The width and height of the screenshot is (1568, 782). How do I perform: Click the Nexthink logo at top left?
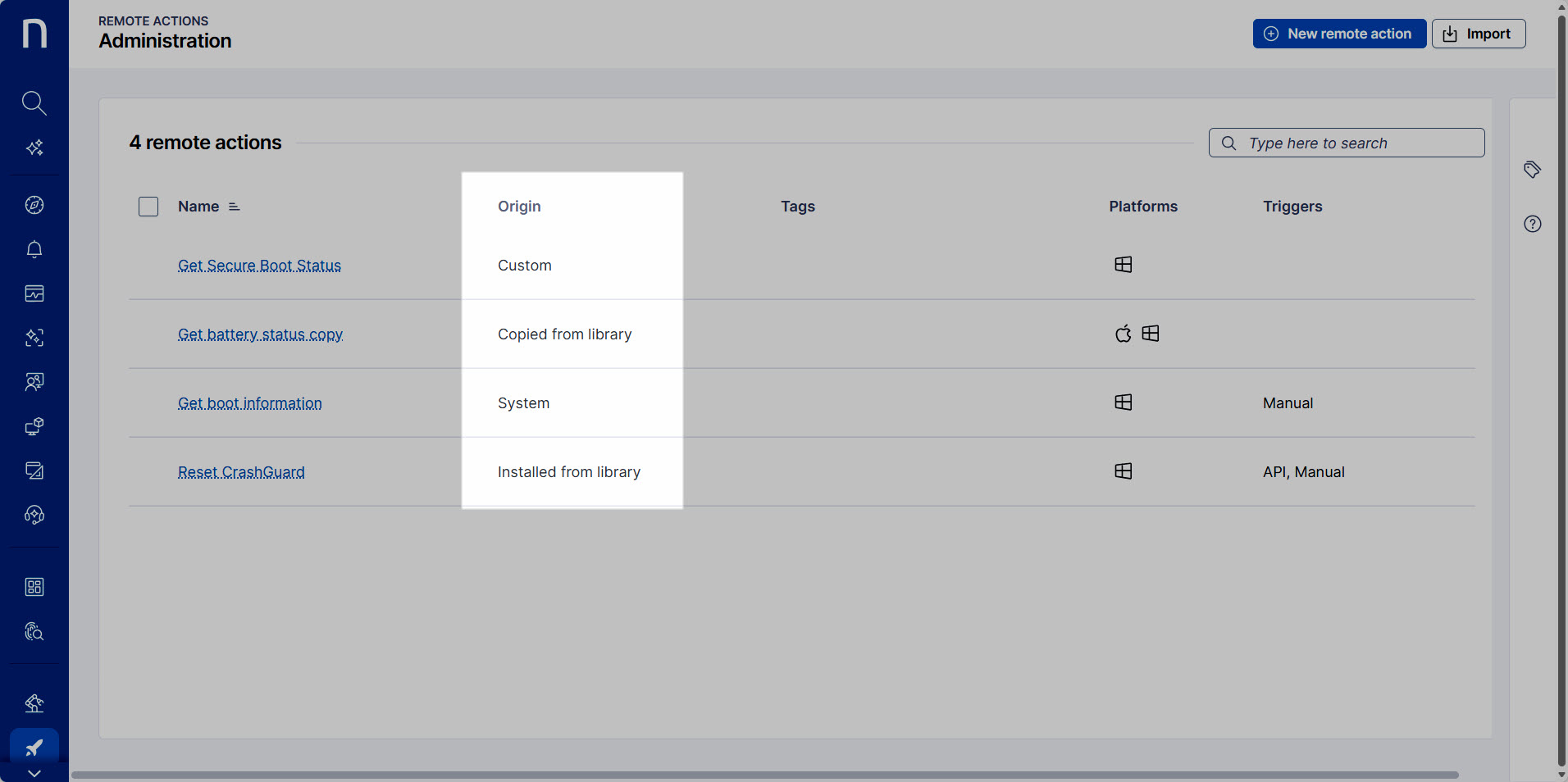(x=34, y=34)
